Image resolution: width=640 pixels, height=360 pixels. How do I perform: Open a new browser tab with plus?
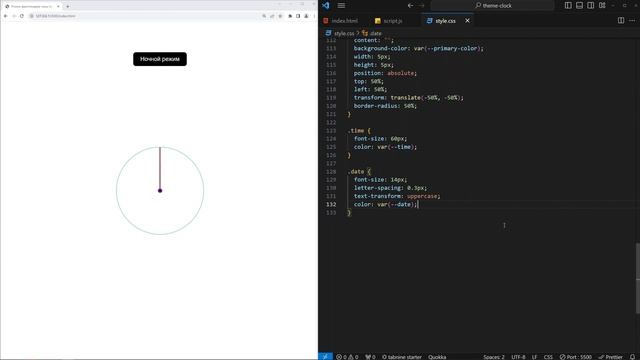(x=67, y=6)
